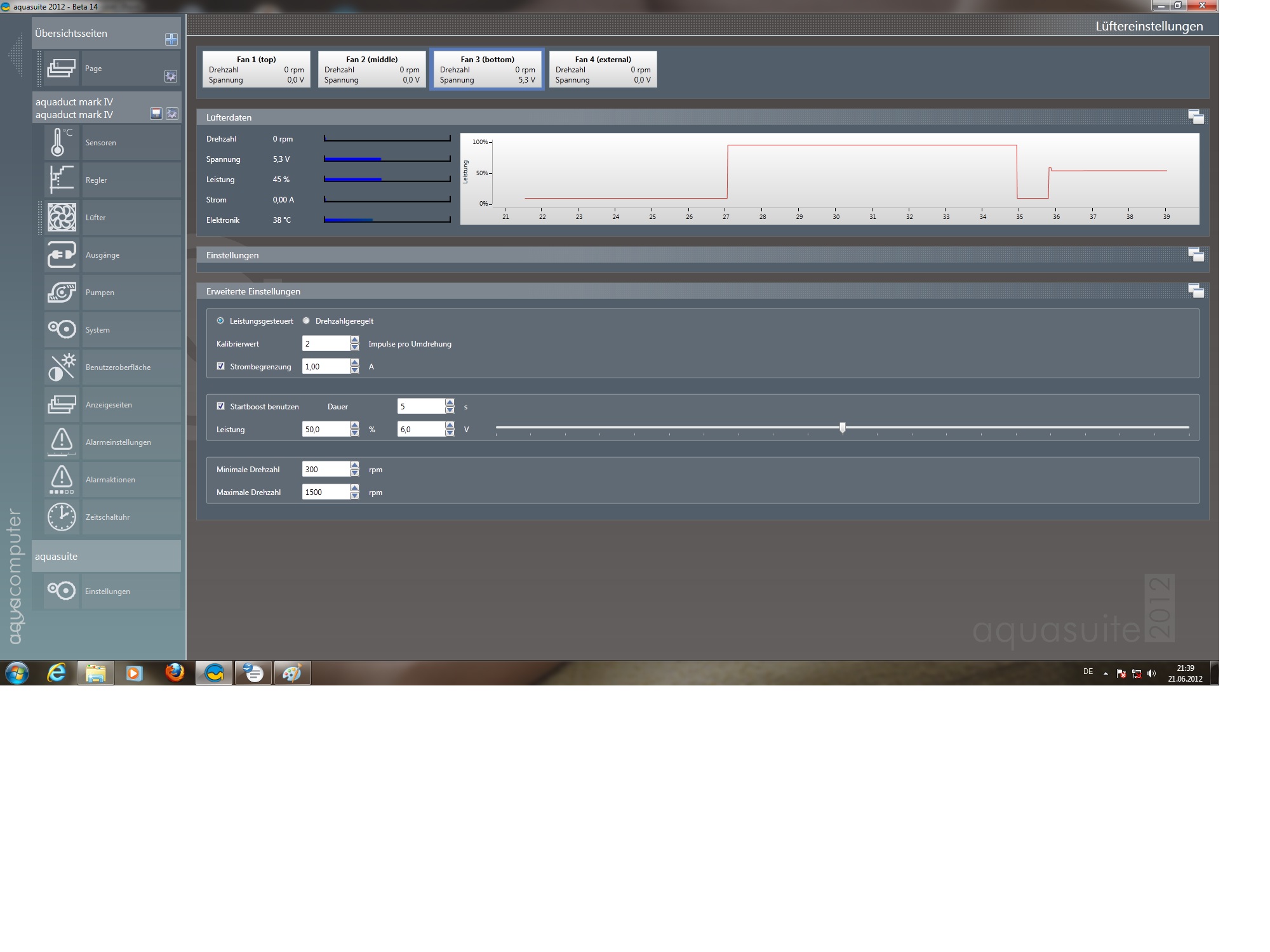Screen dimensions: 1270x952
Task: Collapse the Lüfterdaten panel
Action: [x=1196, y=117]
